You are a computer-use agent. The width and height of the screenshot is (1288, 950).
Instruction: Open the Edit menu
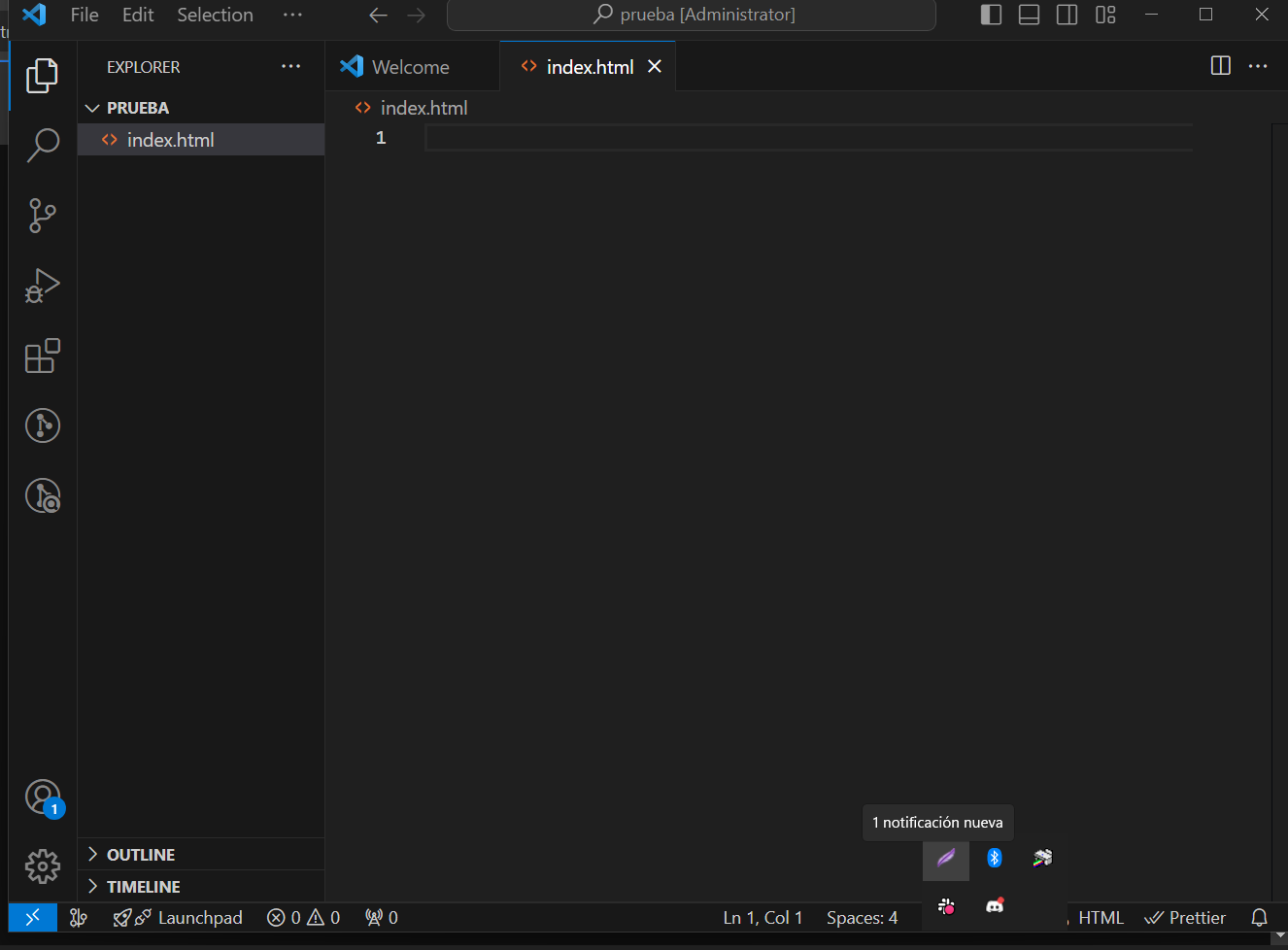click(138, 15)
